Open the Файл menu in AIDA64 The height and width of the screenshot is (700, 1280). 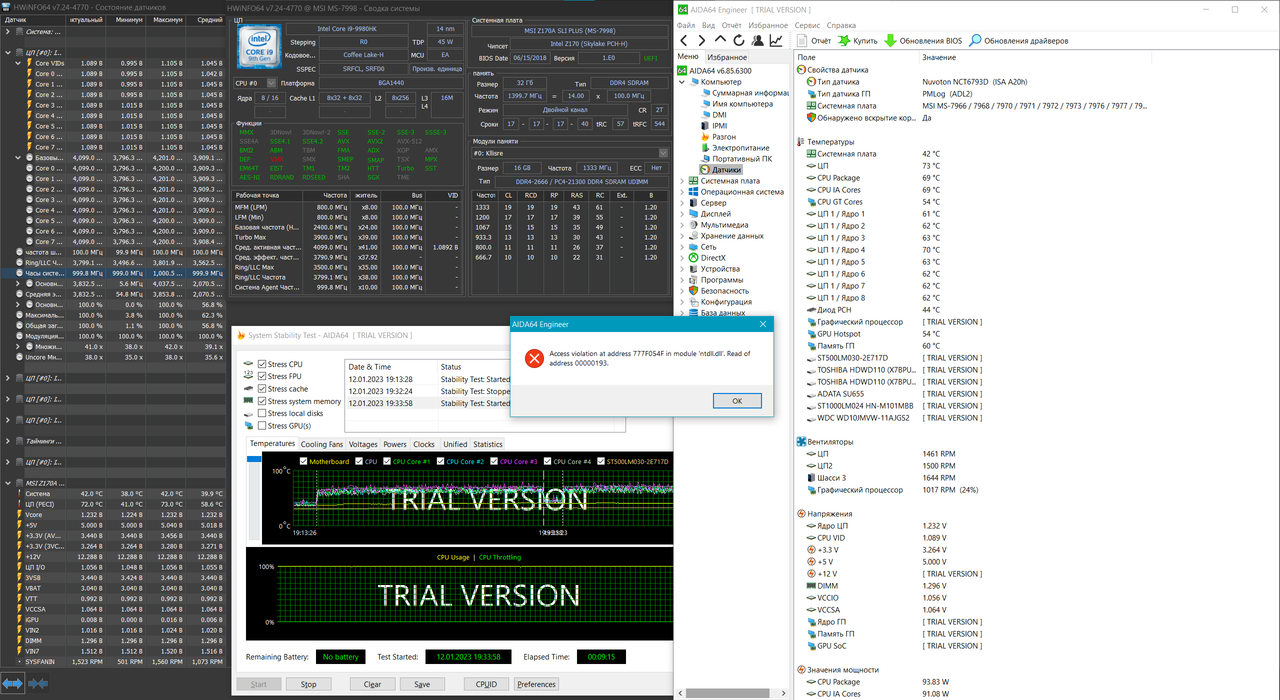(686, 24)
